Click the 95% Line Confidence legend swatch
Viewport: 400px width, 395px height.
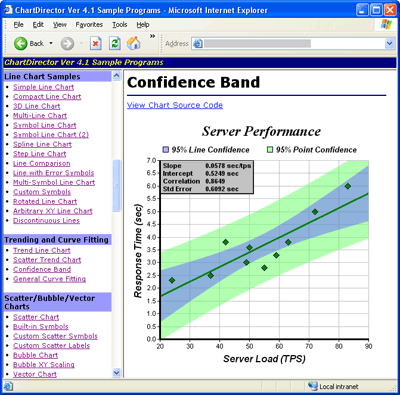click(x=166, y=150)
